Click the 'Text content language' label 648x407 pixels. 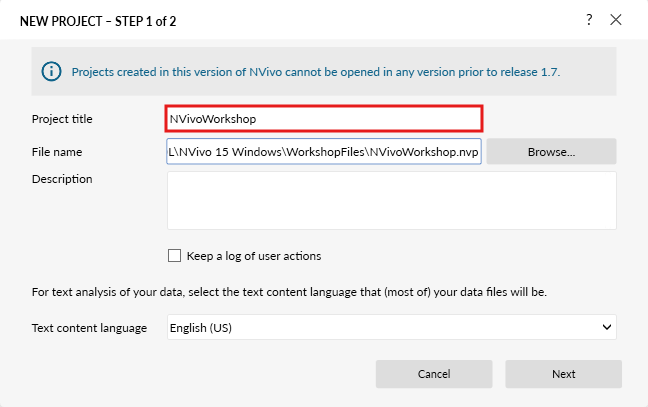point(89,328)
